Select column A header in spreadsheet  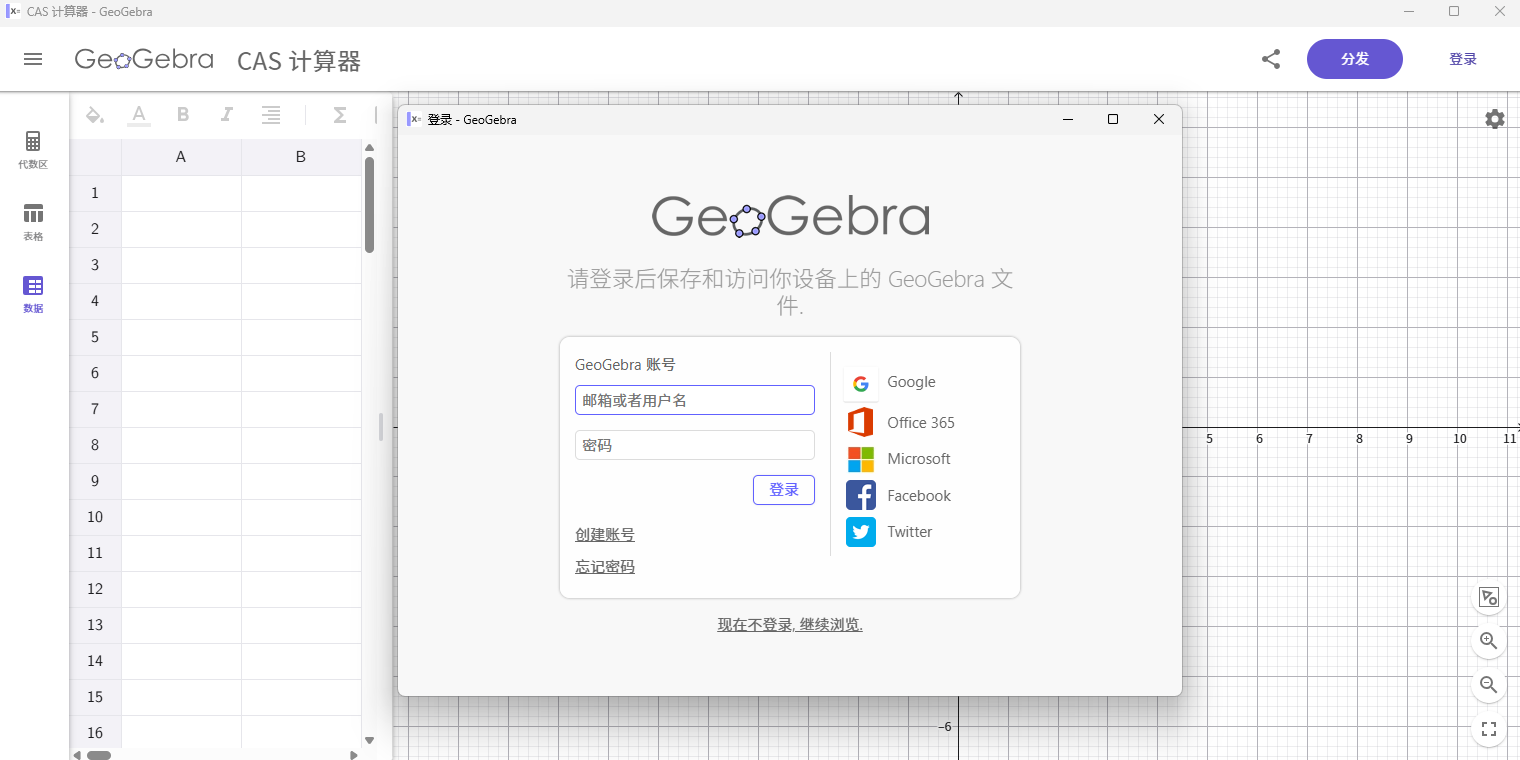click(x=181, y=157)
